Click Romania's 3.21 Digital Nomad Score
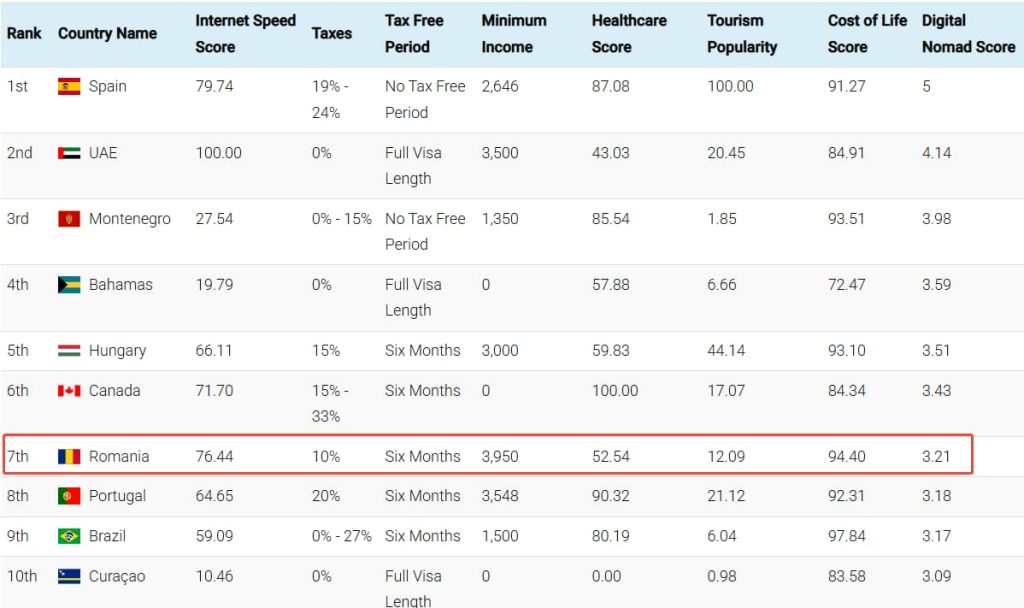This screenshot has height=608, width=1024. 937,457
